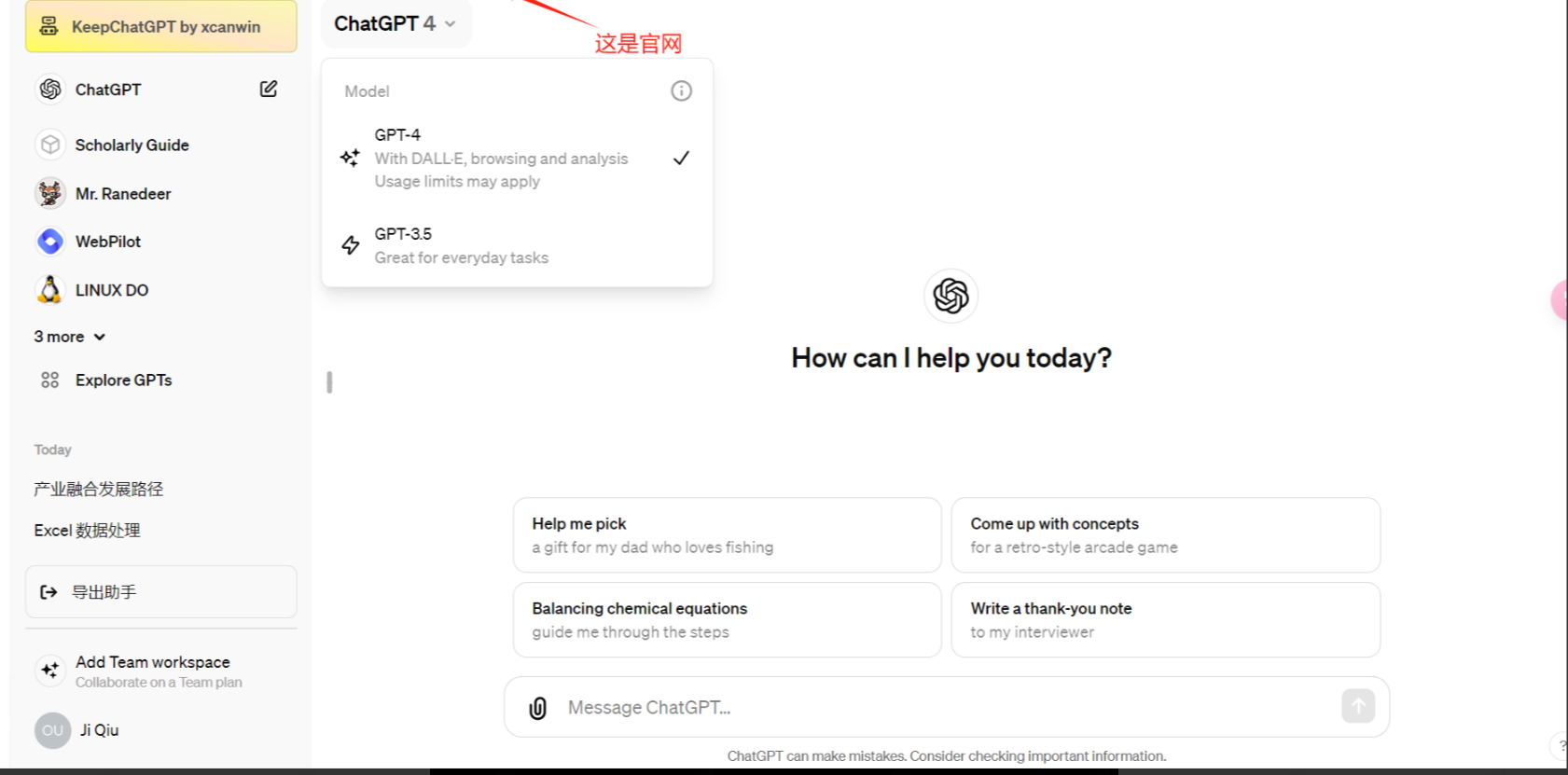Choose Write a thank-you note suggestion

tap(1166, 620)
